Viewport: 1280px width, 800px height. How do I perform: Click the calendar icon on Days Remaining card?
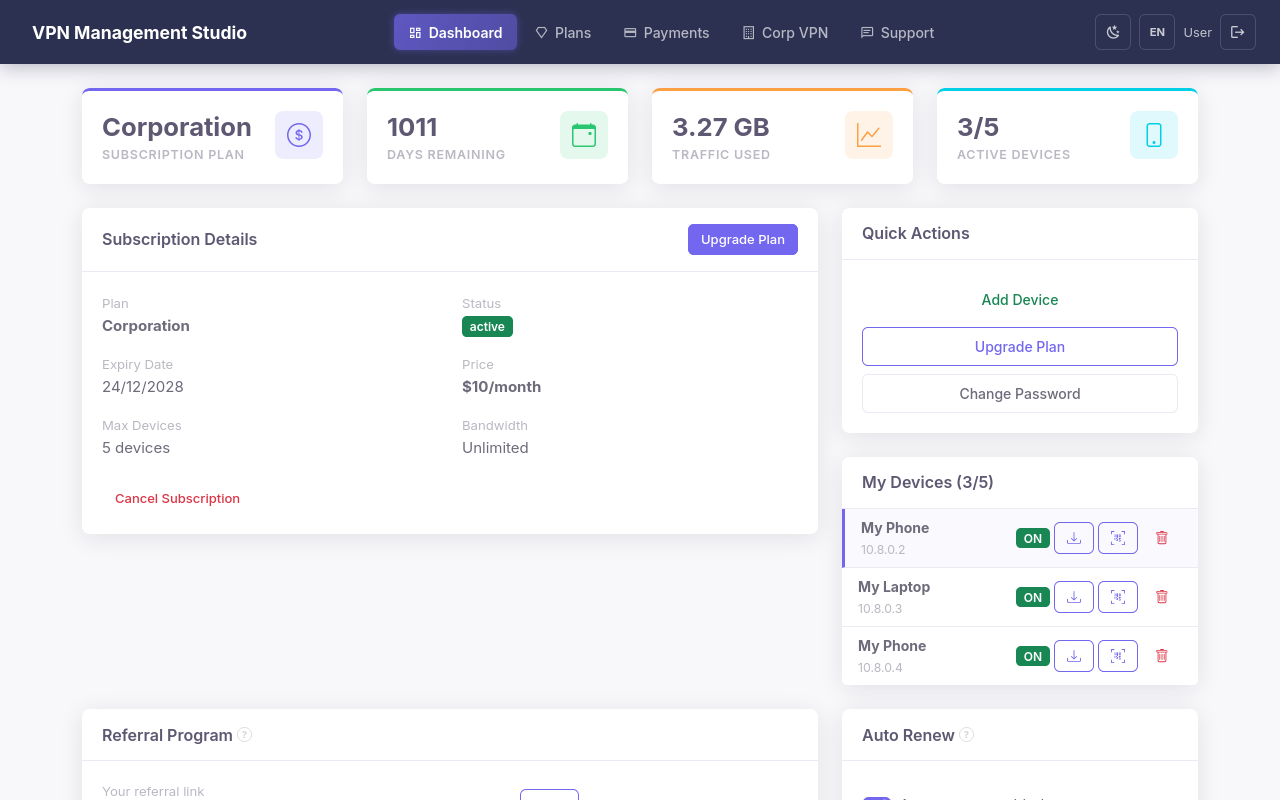click(x=583, y=134)
